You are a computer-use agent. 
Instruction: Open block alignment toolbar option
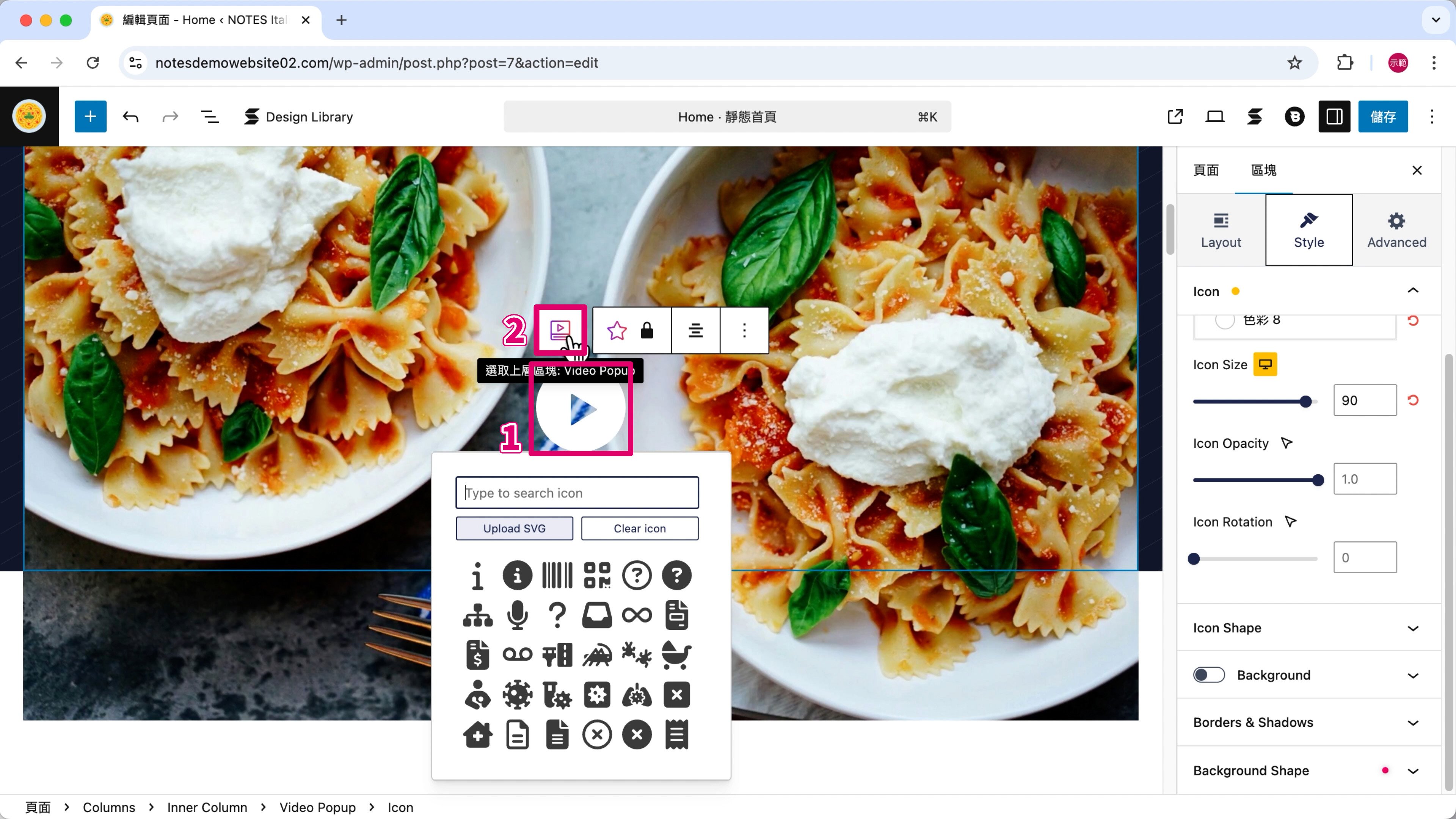pos(695,330)
